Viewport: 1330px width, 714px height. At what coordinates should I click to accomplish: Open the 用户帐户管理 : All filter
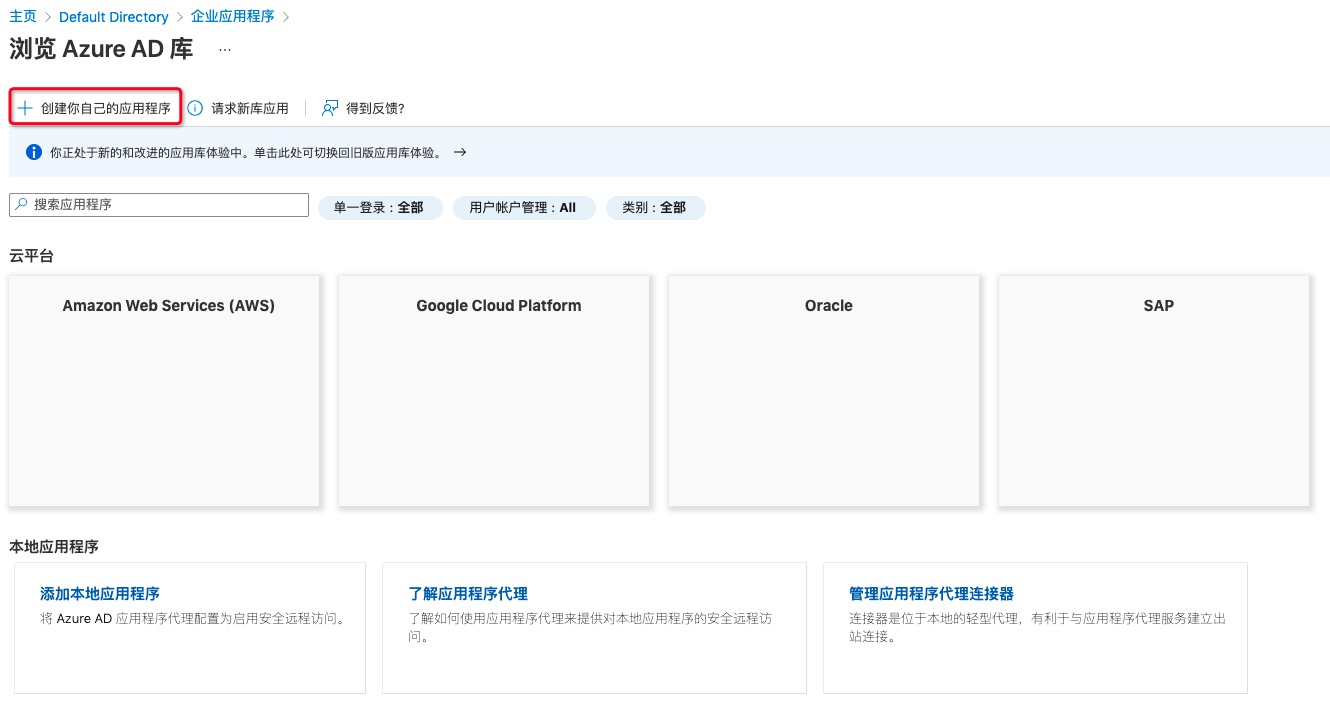coord(524,208)
